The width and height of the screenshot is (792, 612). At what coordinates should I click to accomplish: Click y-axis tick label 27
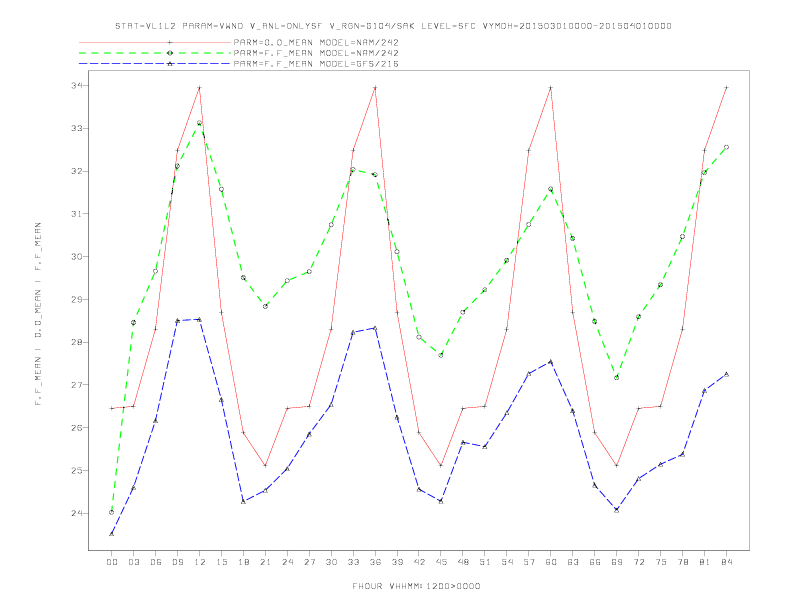click(77, 385)
